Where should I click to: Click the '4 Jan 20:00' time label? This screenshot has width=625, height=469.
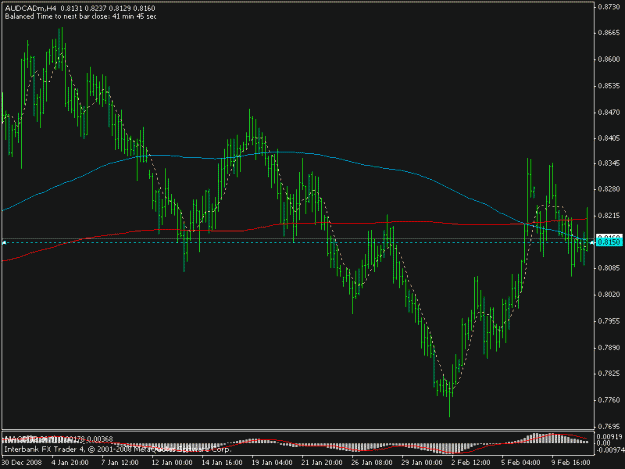click(x=70, y=463)
